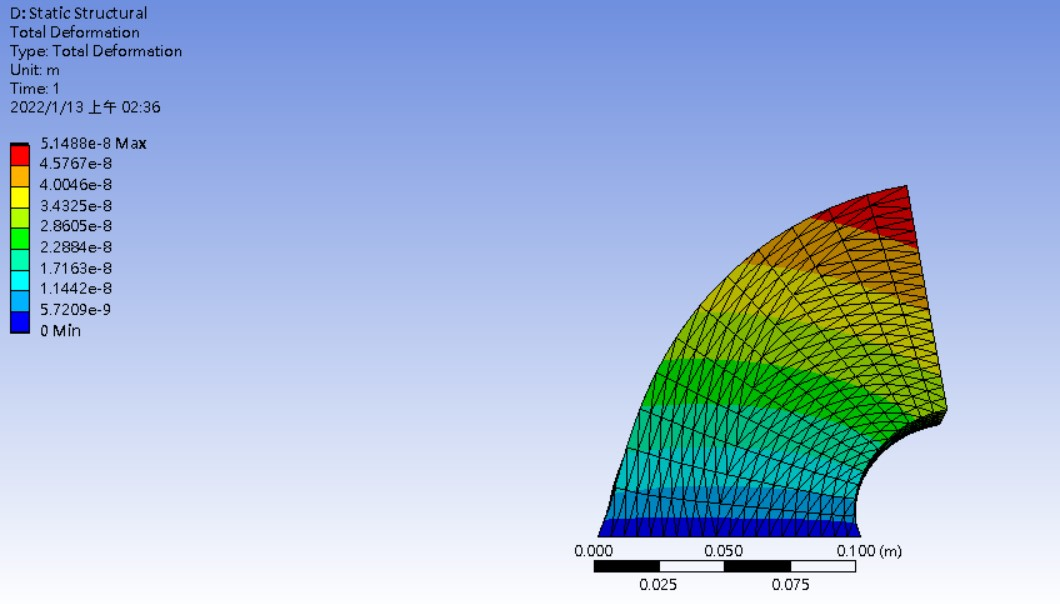Click the red maximum deformation region on model

tap(879, 213)
